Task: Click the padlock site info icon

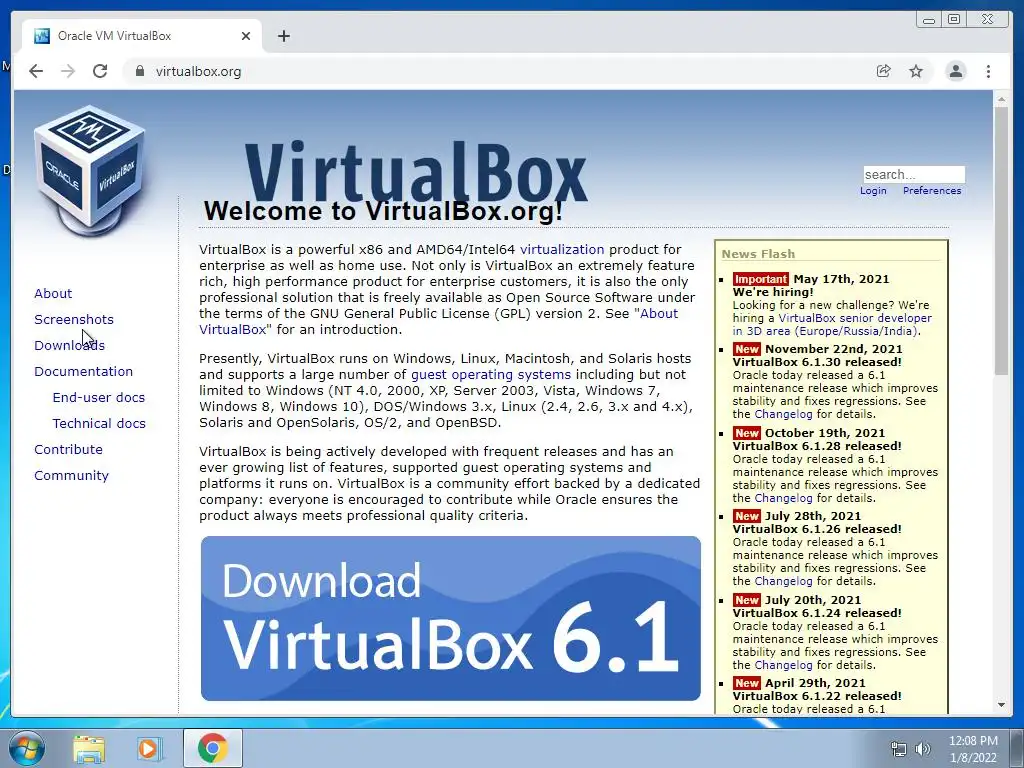Action: pos(139,71)
